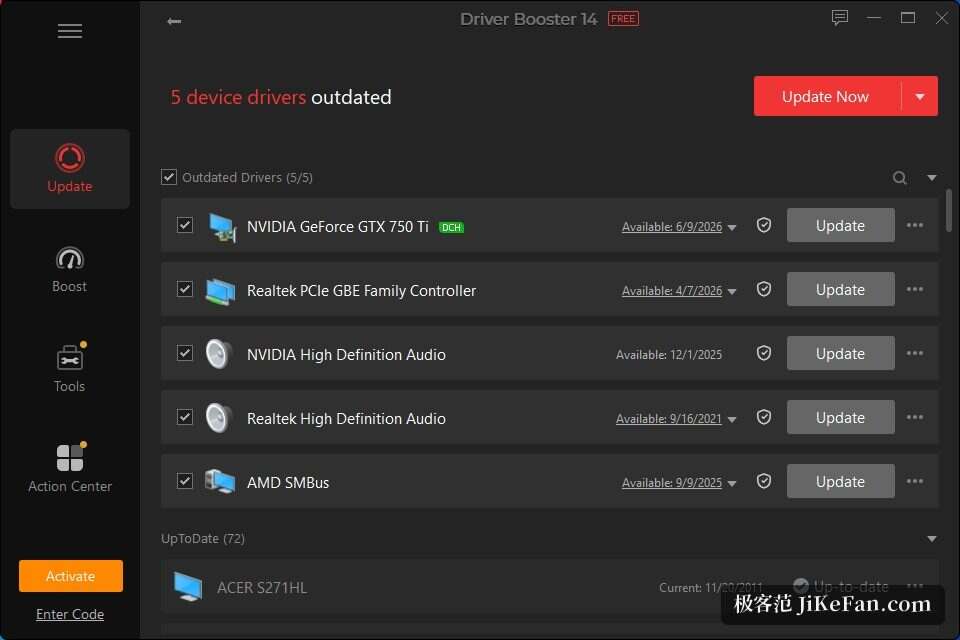Update the Realtek High Definition Audio driver

[840, 417]
